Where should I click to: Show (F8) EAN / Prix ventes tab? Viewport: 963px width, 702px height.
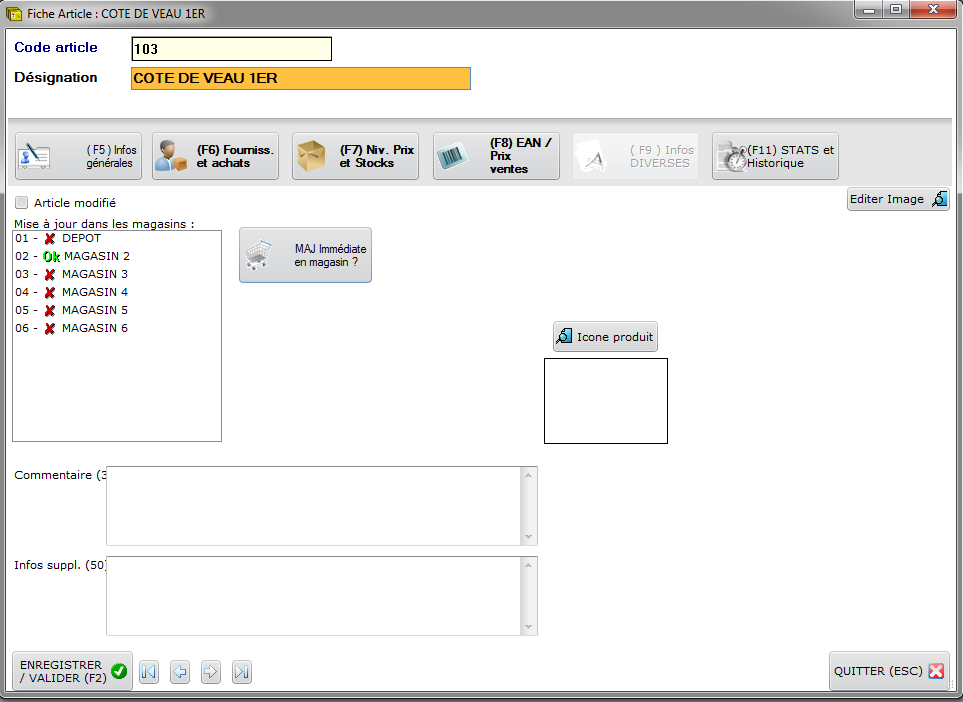click(x=495, y=157)
